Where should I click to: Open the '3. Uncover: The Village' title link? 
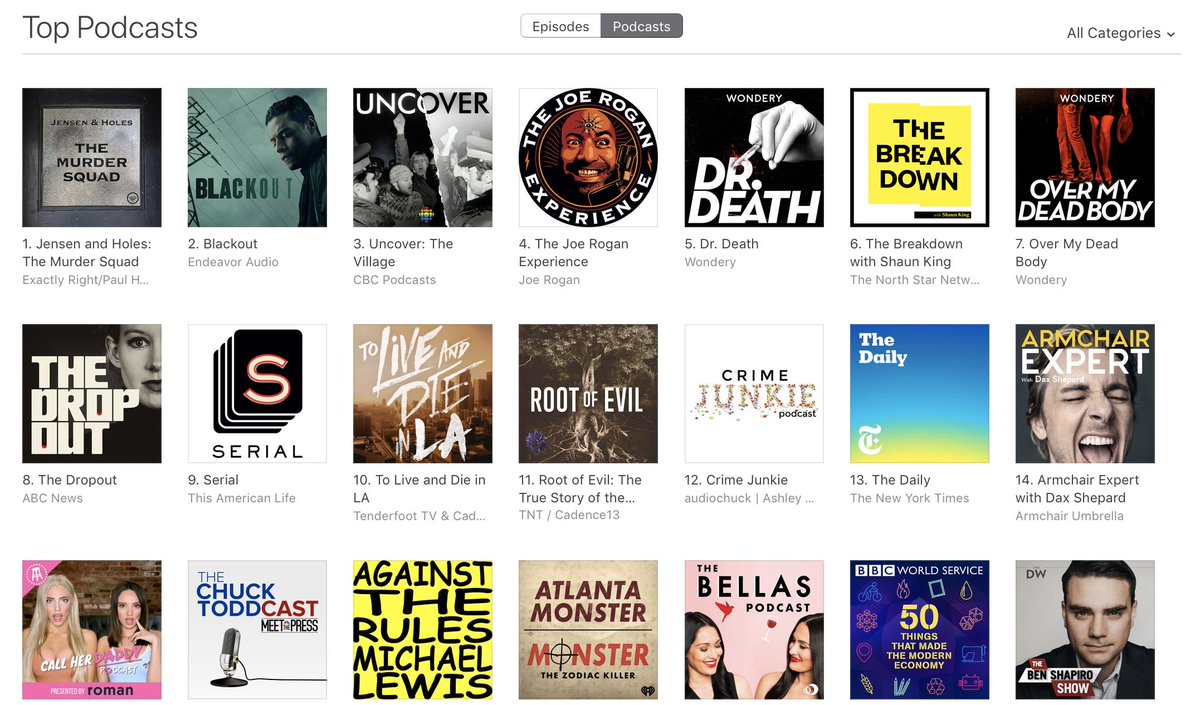point(403,253)
